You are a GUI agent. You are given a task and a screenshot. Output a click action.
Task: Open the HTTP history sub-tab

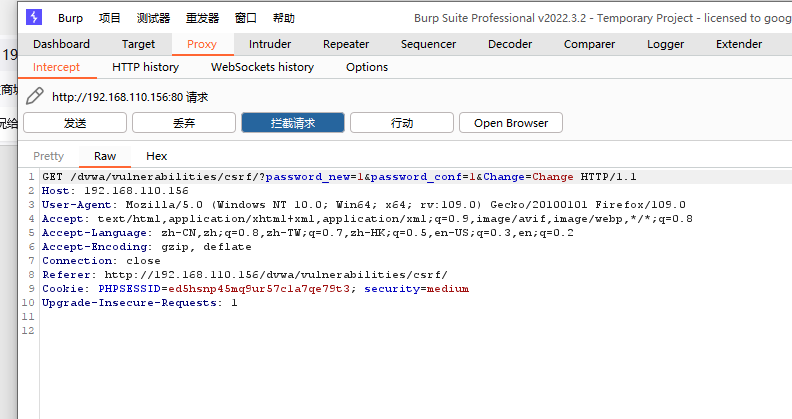145,67
